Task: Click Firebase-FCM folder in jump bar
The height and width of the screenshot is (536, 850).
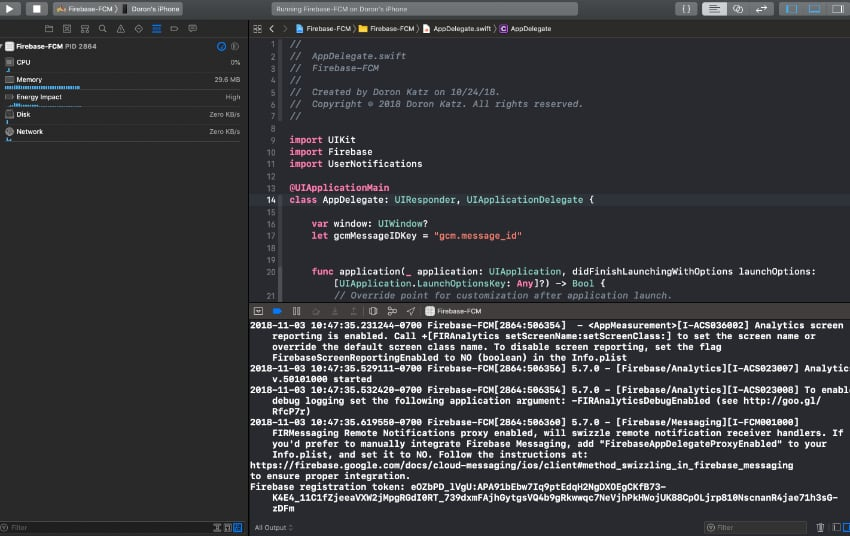Action: tap(387, 29)
